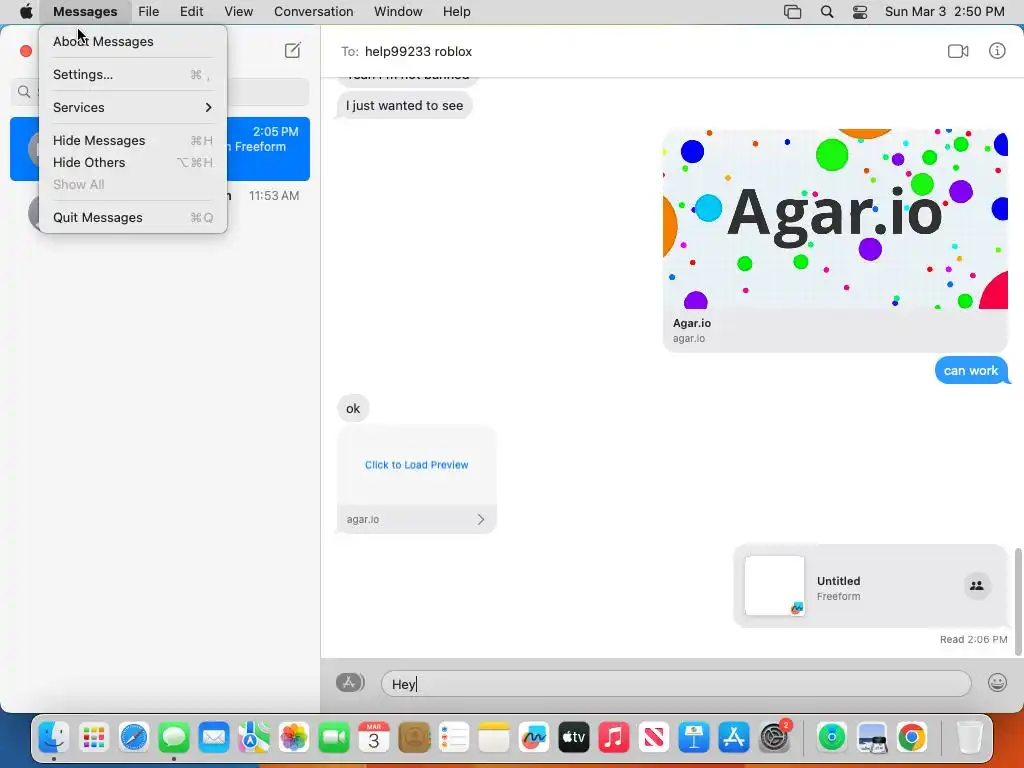
Task: Open Music from the Dock
Action: (x=614, y=738)
